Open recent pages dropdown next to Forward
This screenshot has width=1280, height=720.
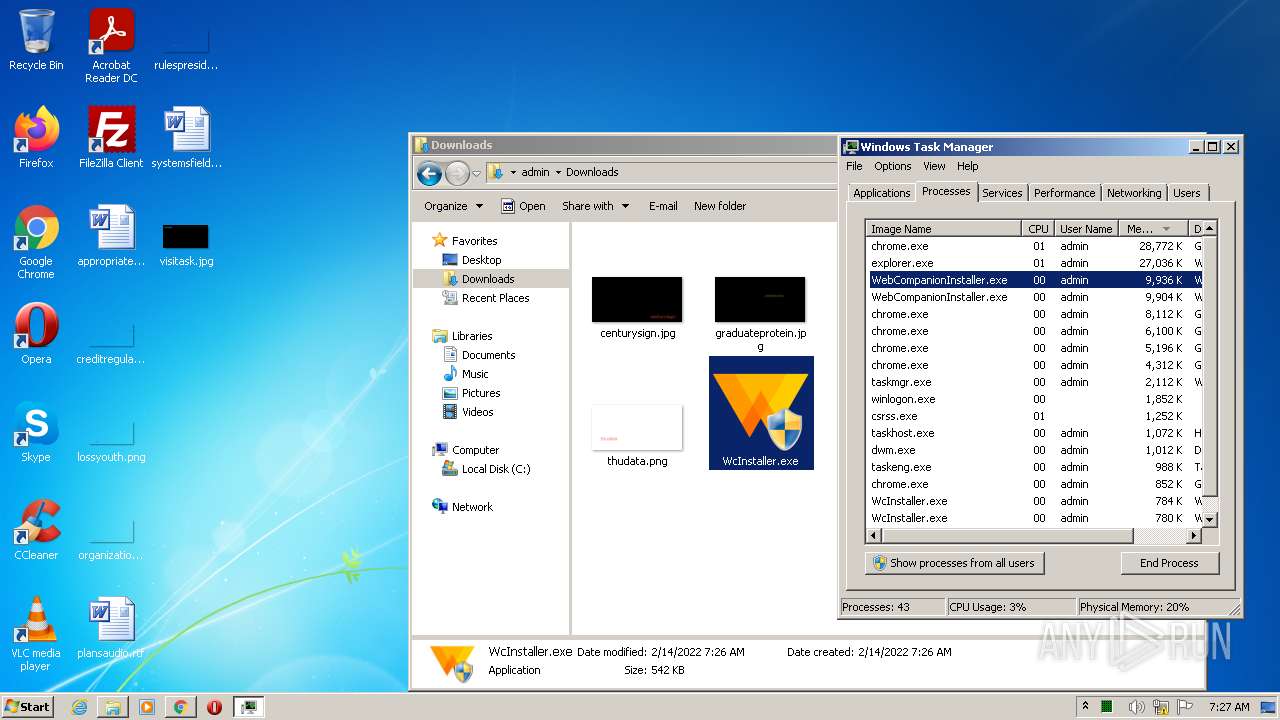click(477, 174)
